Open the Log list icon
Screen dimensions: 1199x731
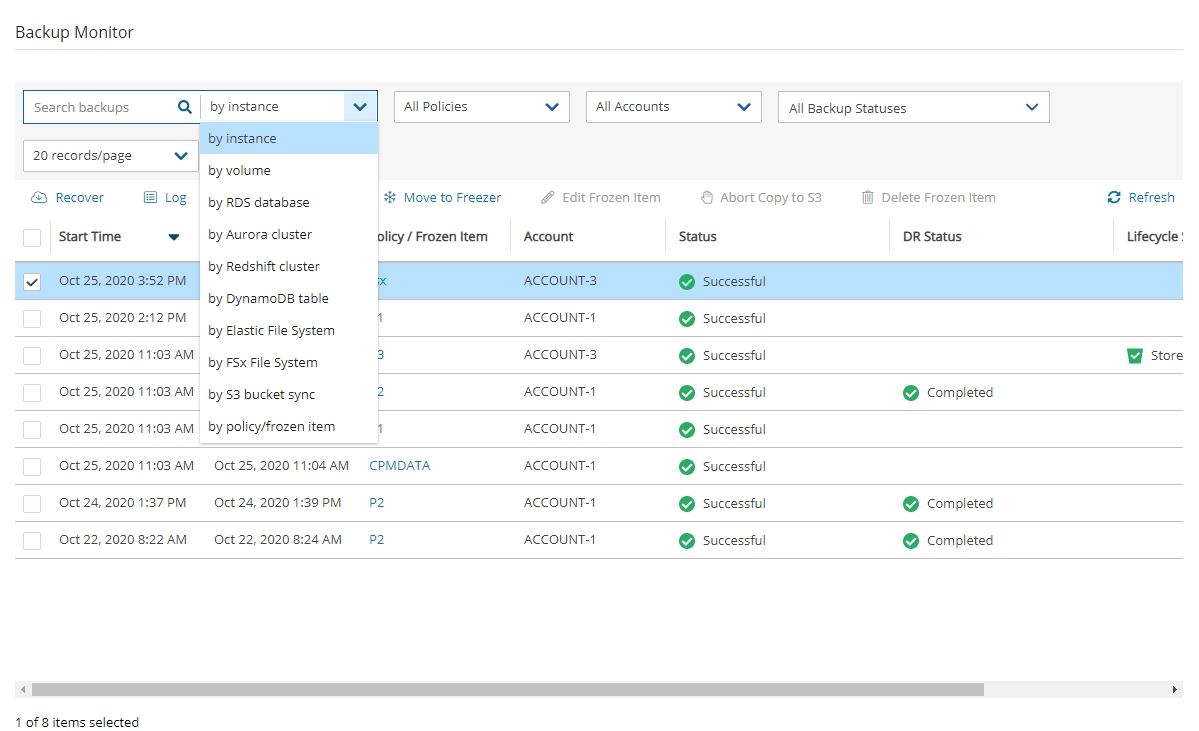click(150, 198)
